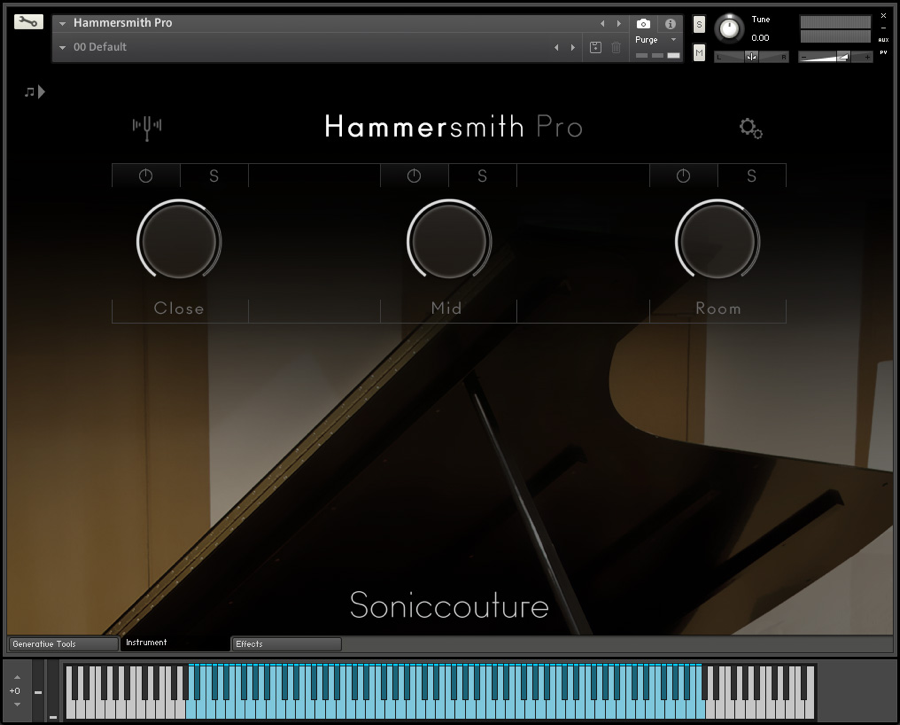Viewport: 900px width, 725px height.
Task: Go to next instrument arrow beside Hammersmith Pro
Action: click(619, 24)
